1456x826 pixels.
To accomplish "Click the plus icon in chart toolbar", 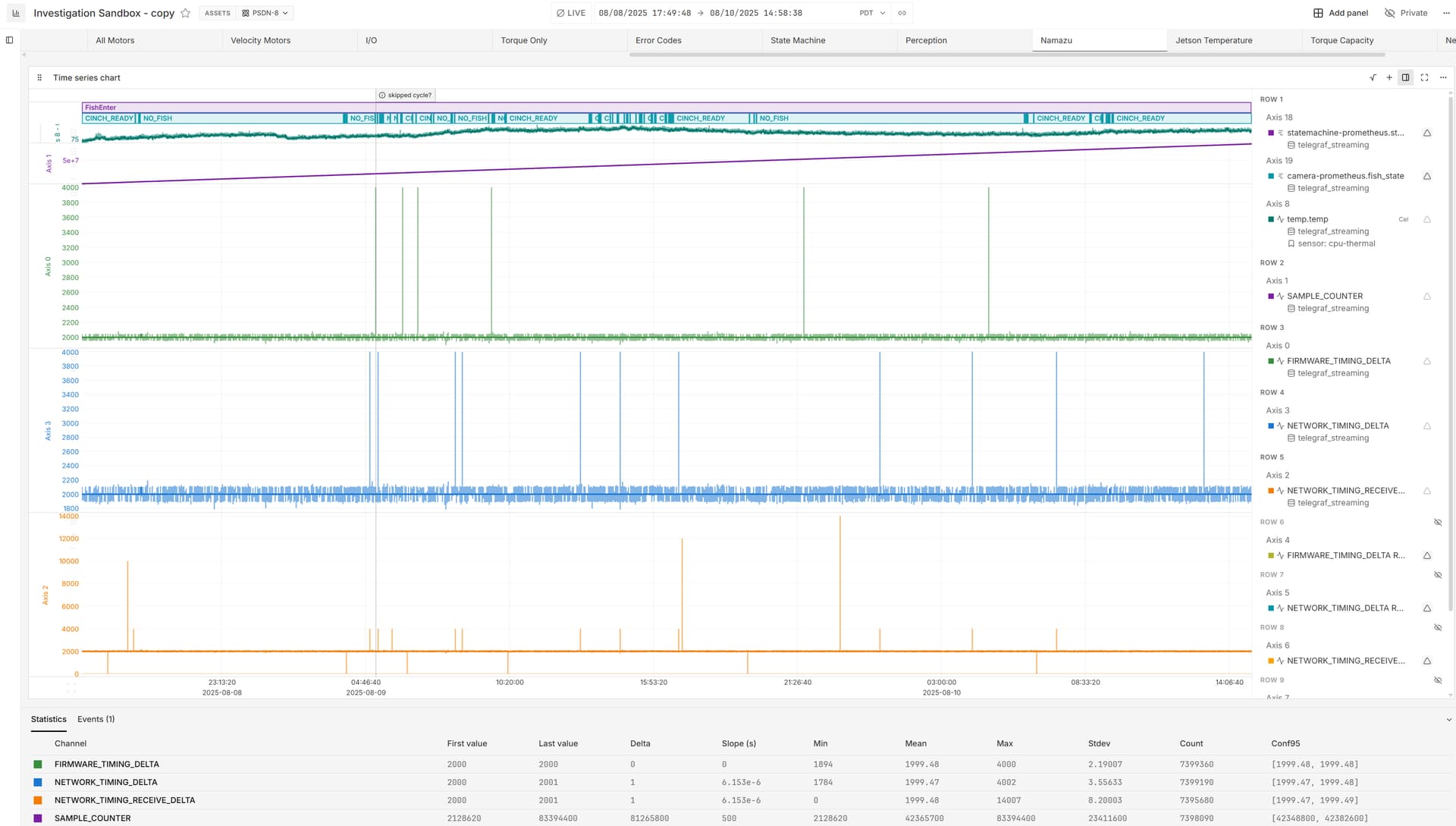I will click(1389, 77).
